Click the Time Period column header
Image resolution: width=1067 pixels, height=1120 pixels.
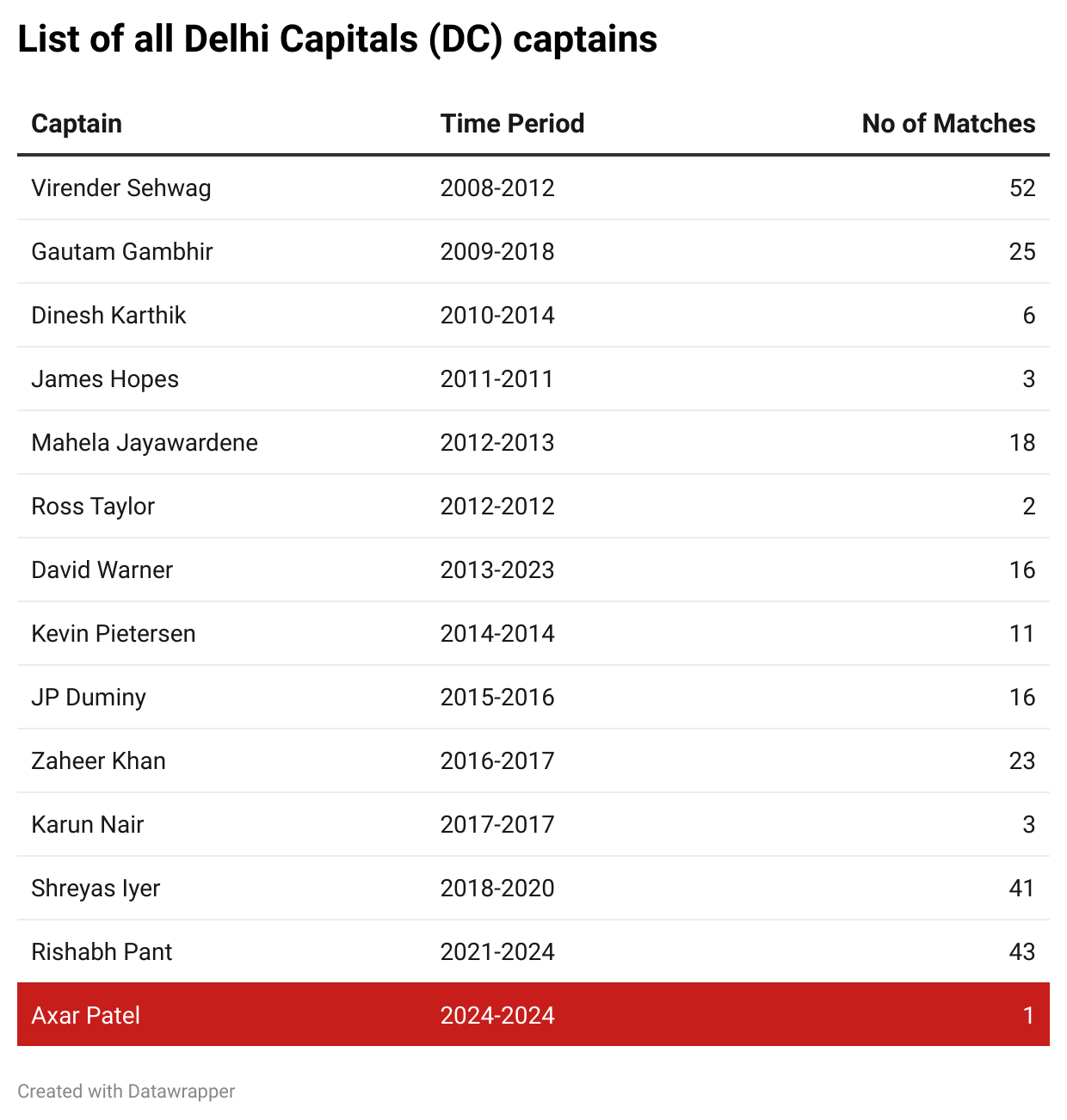tap(512, 124)
